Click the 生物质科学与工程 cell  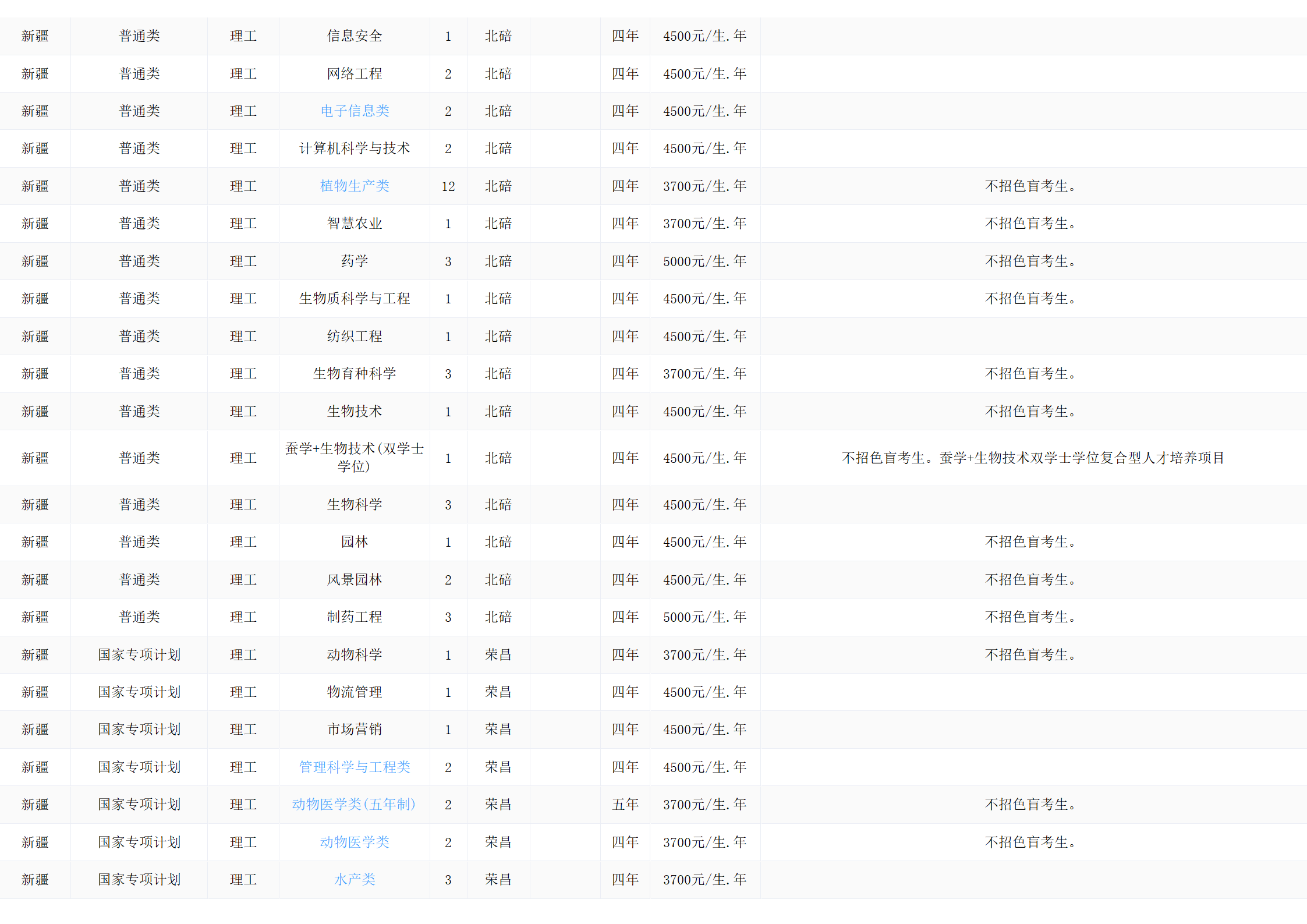[x=355, y=299]
